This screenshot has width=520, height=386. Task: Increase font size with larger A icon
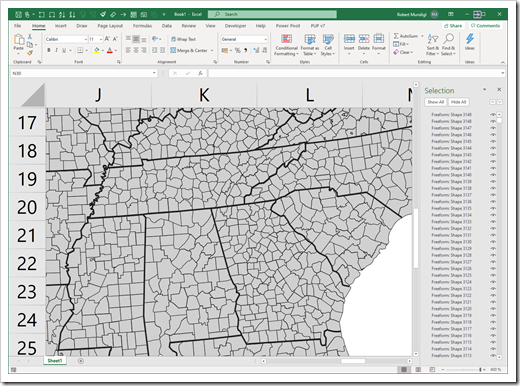[107, 39]
